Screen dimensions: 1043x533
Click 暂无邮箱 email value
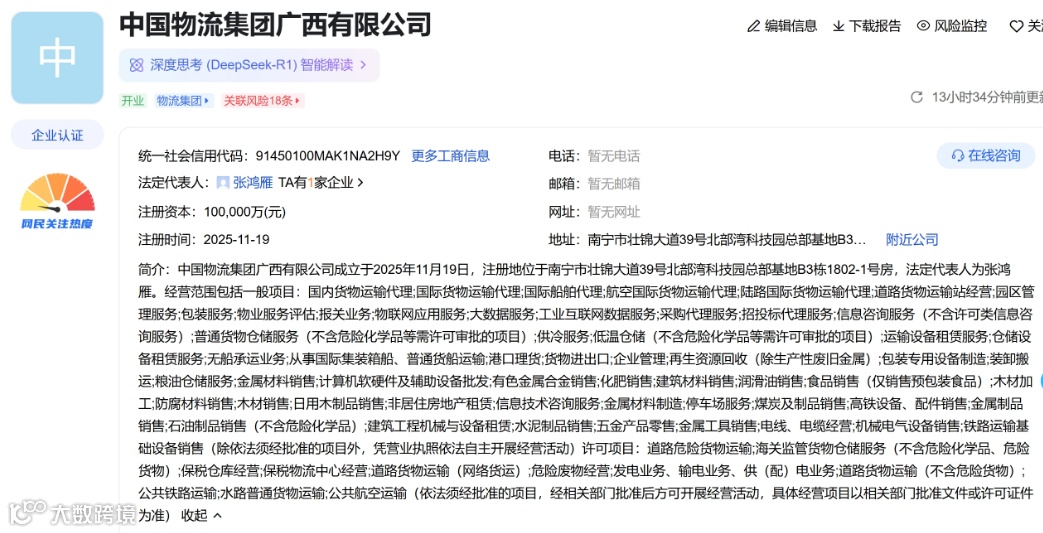(x=613, y=184)
